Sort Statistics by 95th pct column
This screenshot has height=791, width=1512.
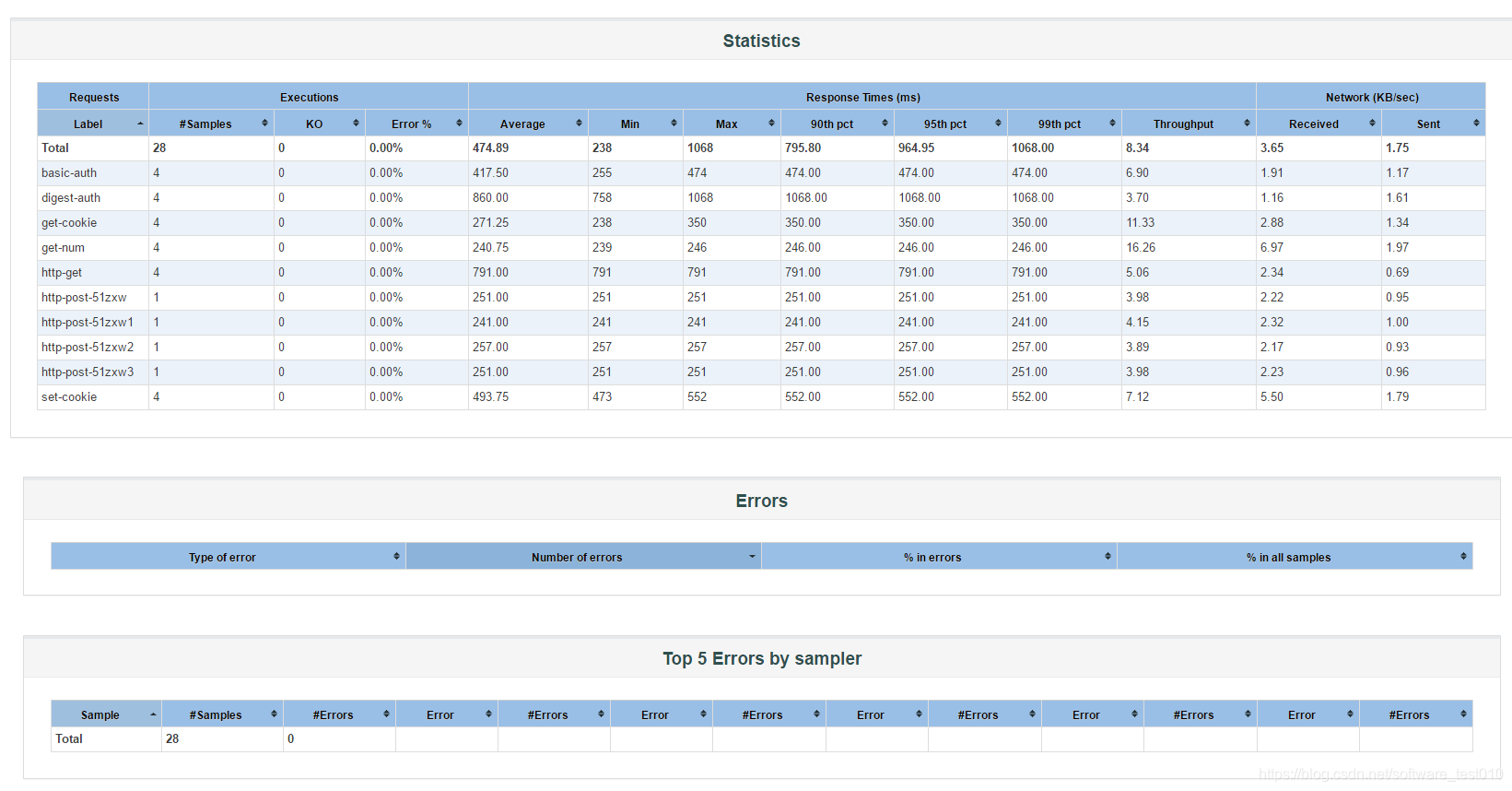pos(950,124)
